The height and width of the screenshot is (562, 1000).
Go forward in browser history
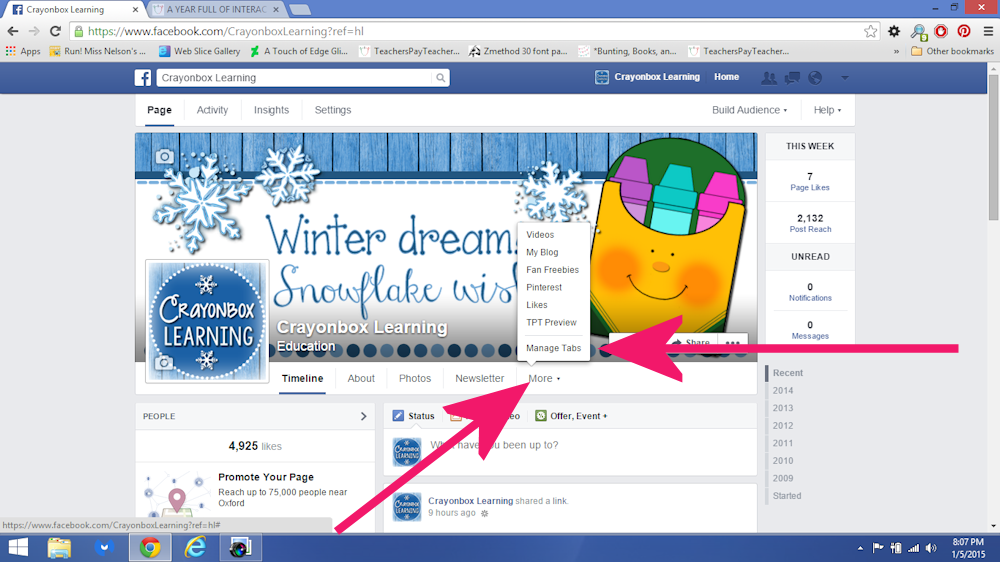tap(34, 31)
